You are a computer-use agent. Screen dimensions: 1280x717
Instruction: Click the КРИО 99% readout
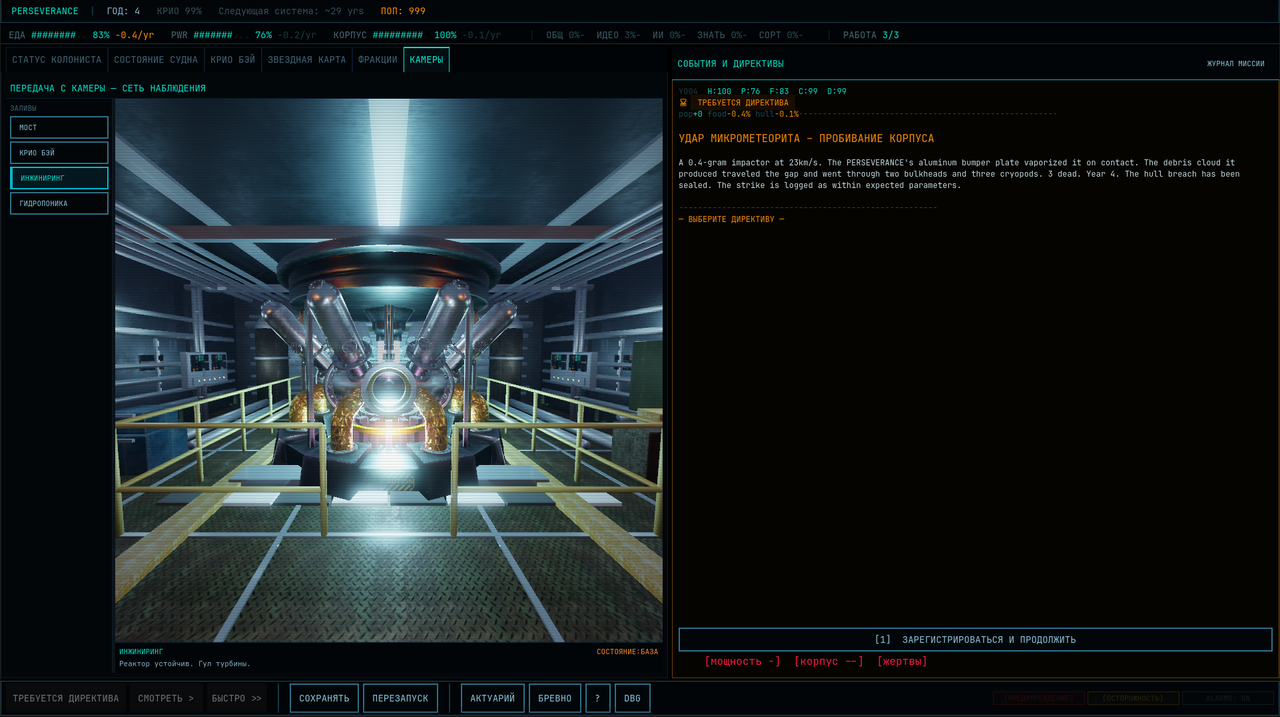[179, 11]
